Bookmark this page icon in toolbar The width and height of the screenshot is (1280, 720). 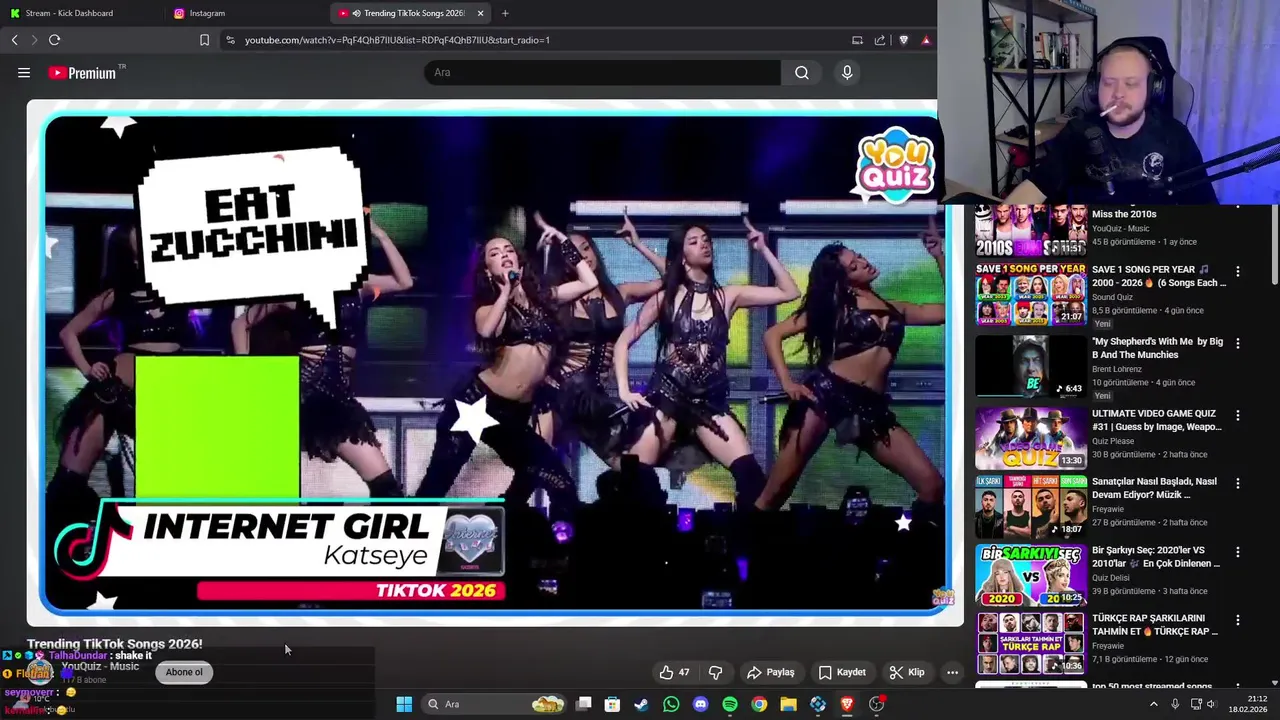tap(204, 40)
